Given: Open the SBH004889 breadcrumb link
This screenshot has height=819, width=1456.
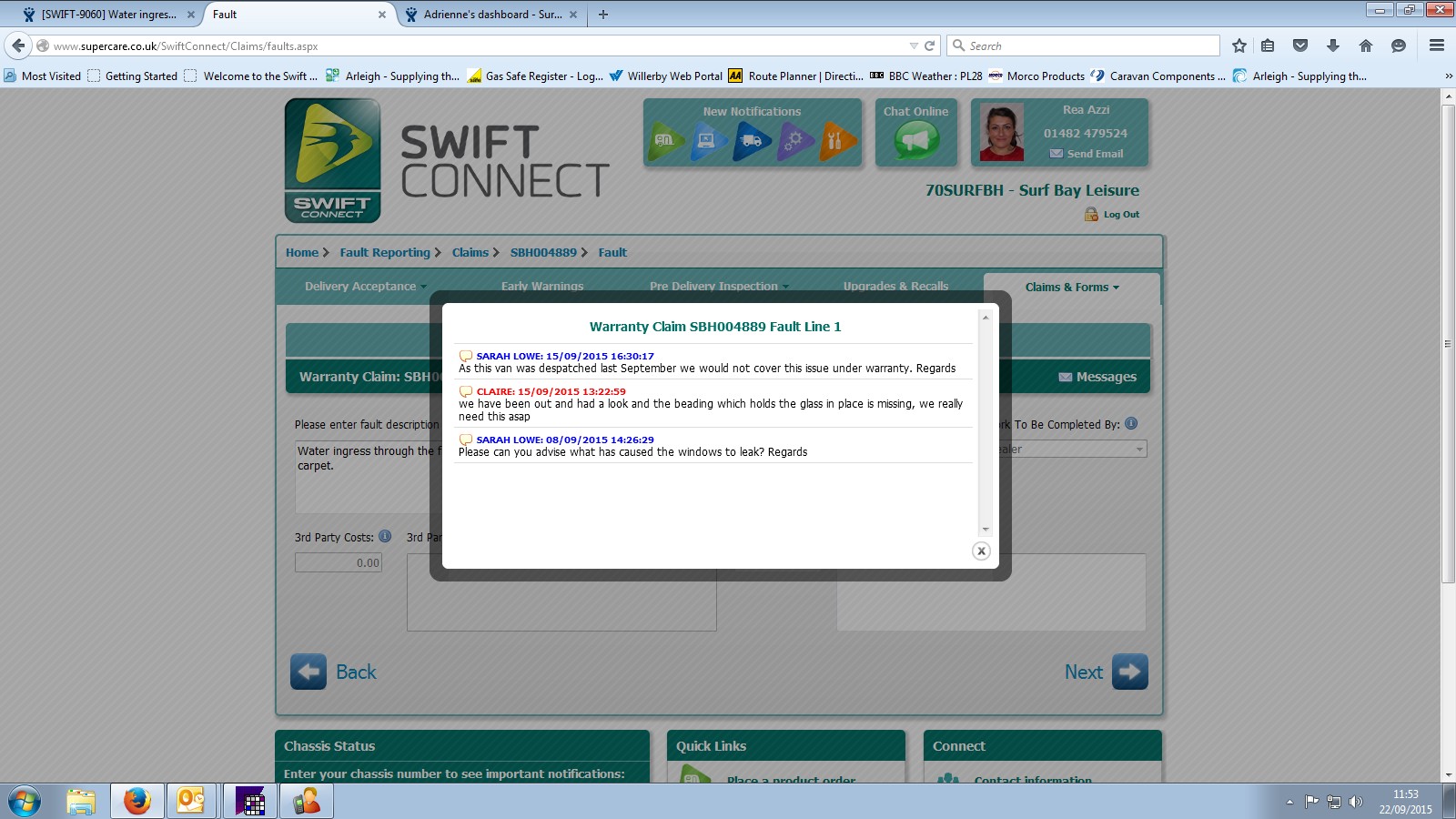Looking at the screenshot, I should coord(543,253).
